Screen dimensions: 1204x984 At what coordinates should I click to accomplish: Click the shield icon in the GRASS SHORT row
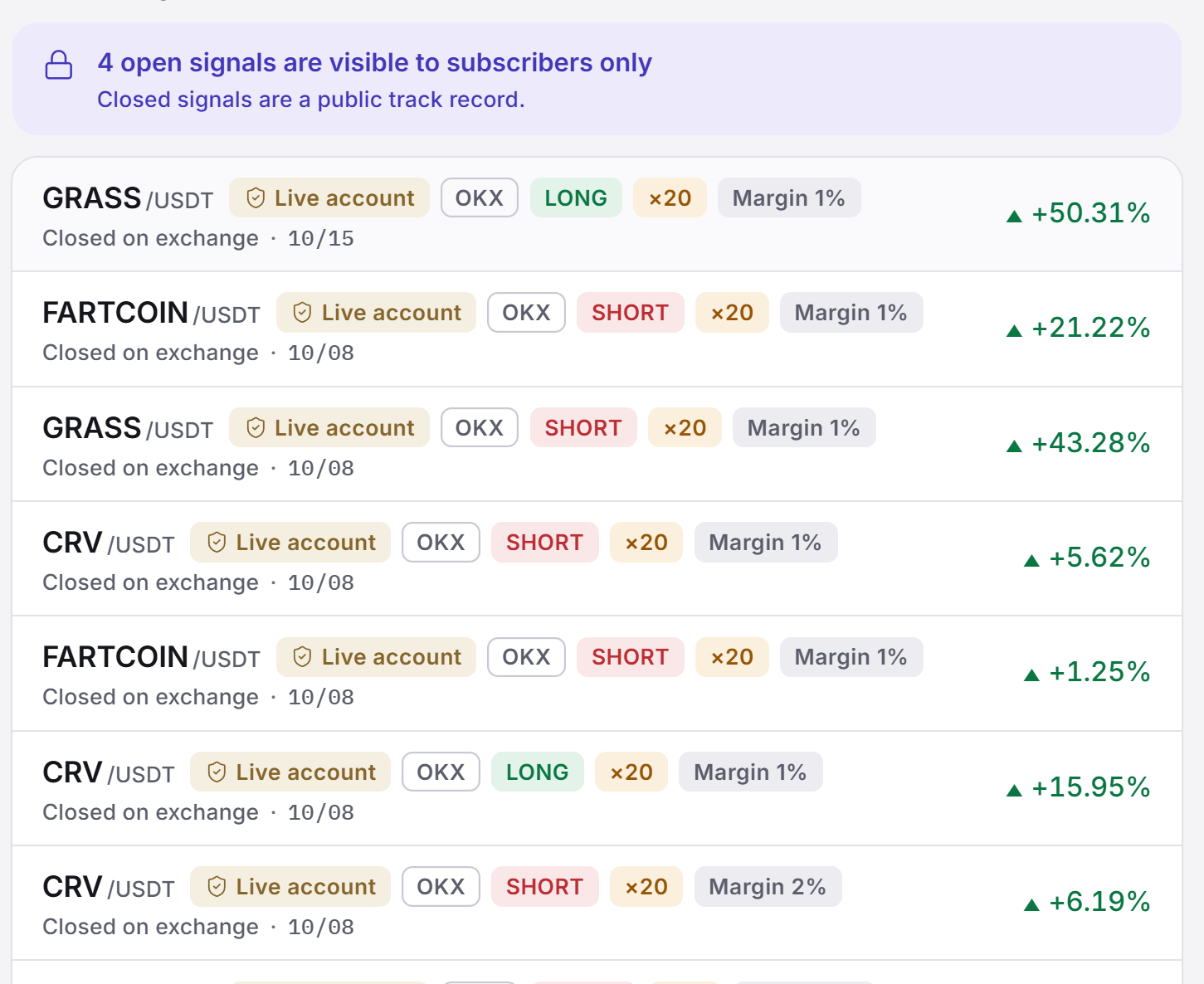coord(256,428)
